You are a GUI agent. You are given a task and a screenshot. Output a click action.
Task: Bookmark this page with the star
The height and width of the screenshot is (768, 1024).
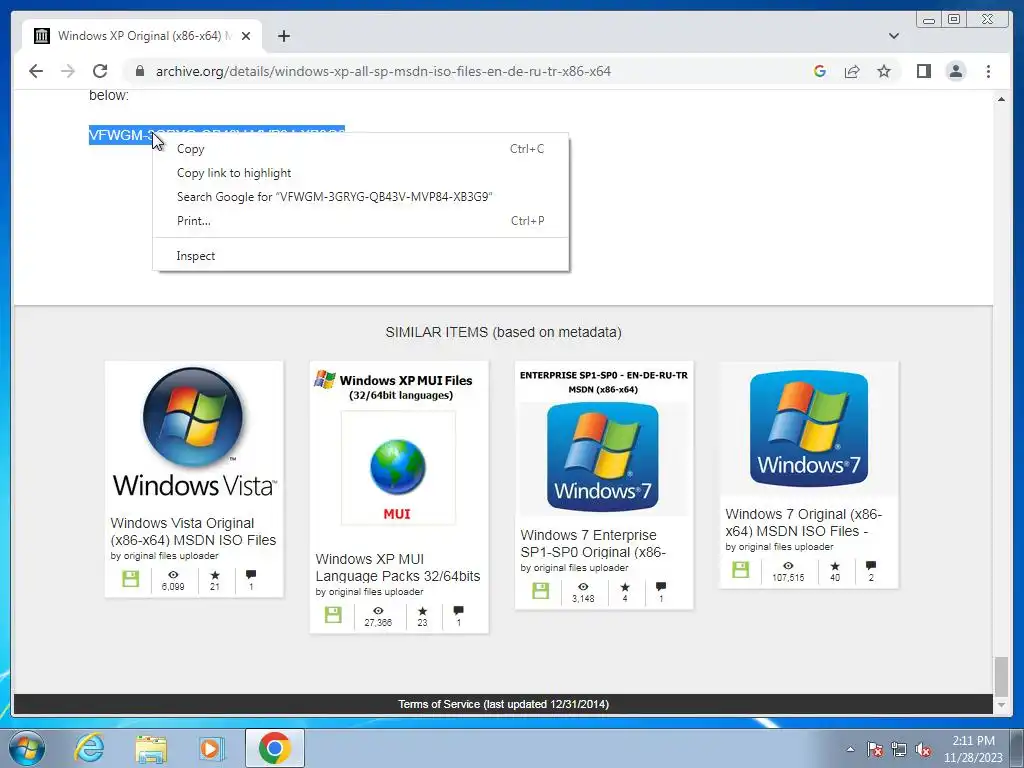coord(884,71)
